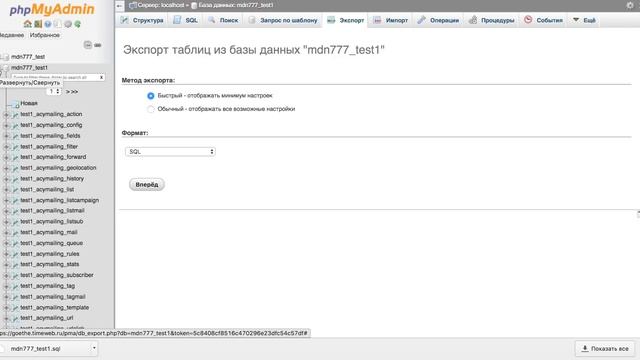The height and width of the screenshot is (360, 640).
Task: Open the test1_acymailing_listmail table
Action: [53, 211]
